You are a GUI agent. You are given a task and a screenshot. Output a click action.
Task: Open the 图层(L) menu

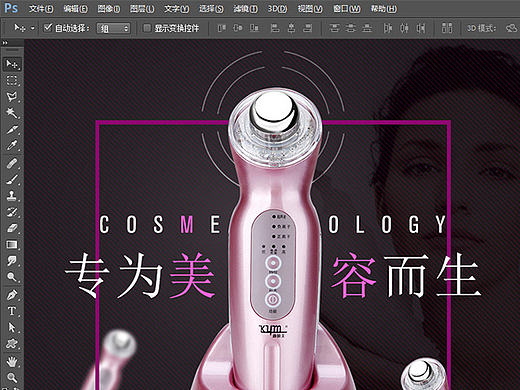[x=142, y=8]
